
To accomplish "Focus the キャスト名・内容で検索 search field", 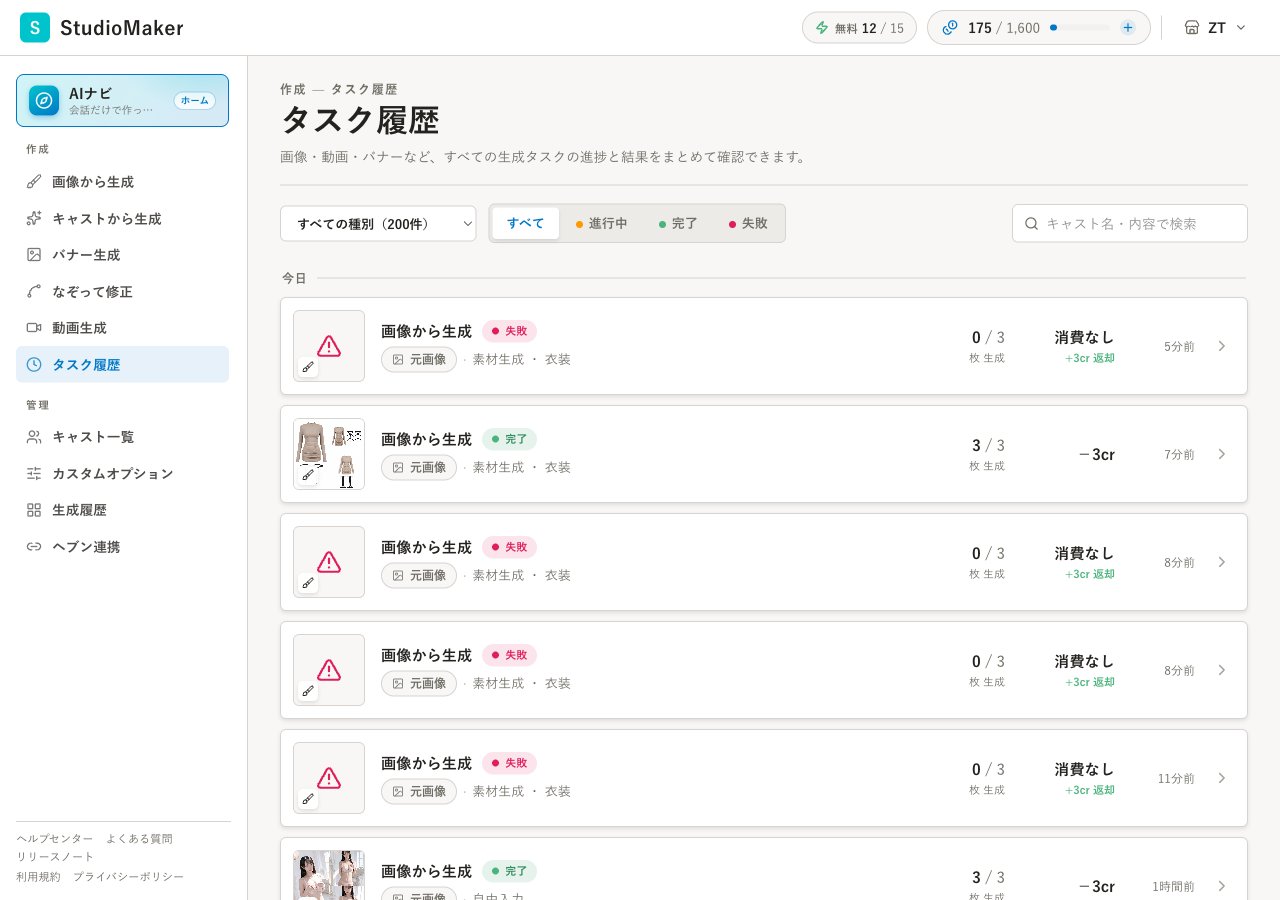I will pos(1130,224).
